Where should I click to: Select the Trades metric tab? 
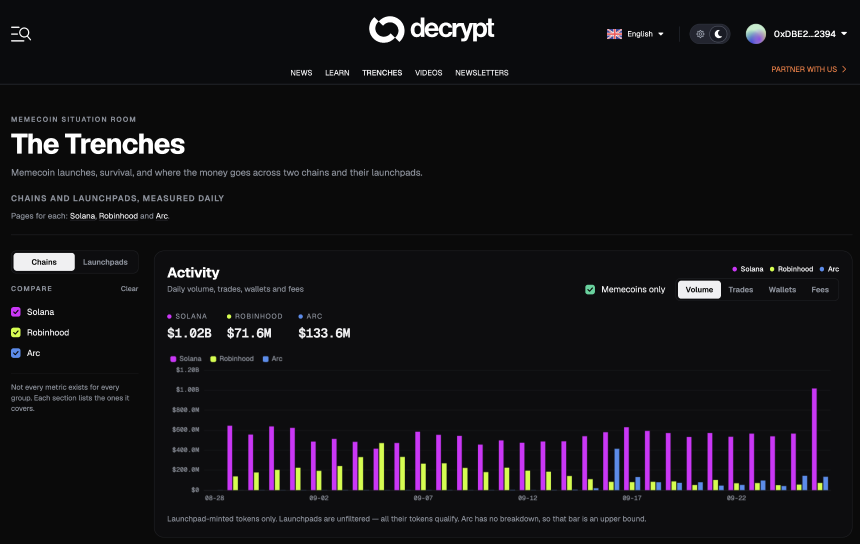point(740,290)
